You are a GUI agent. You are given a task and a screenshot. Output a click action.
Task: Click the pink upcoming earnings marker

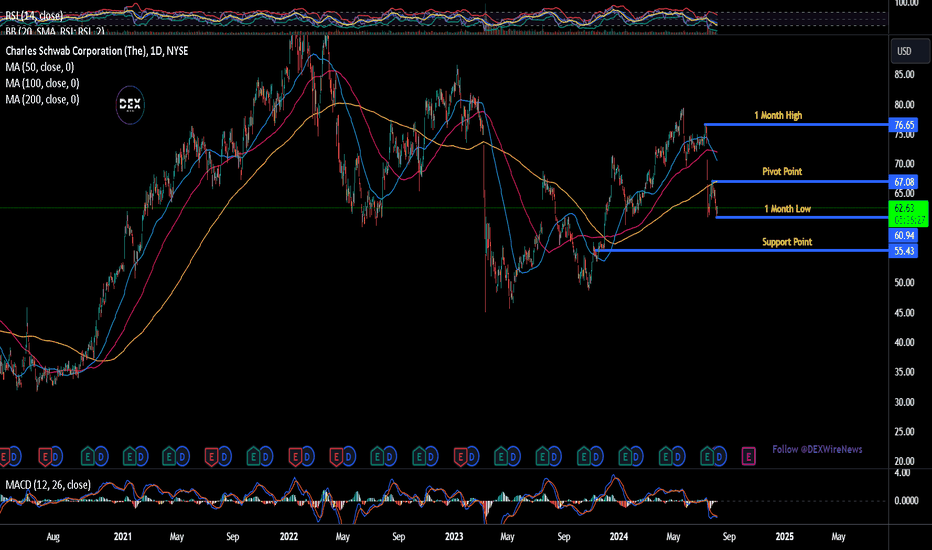pyautogui.click(x=748, y=457)
